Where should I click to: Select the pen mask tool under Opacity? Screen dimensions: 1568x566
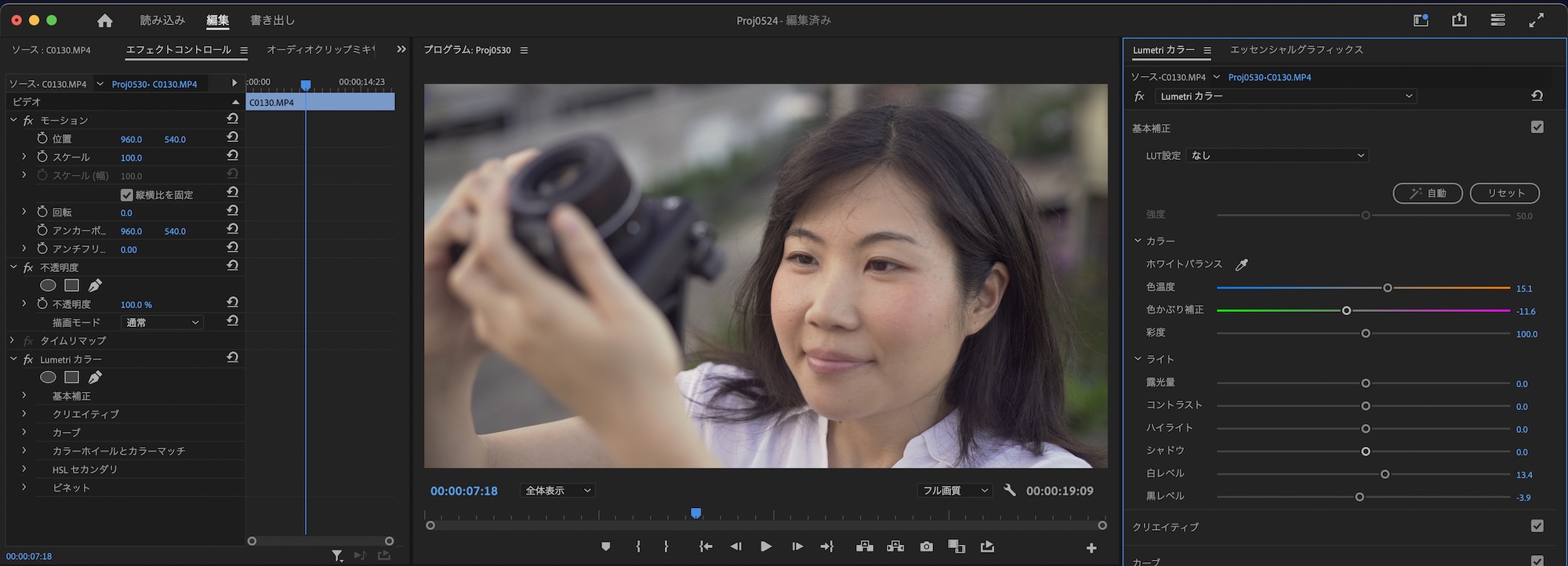tap(95, 285)
